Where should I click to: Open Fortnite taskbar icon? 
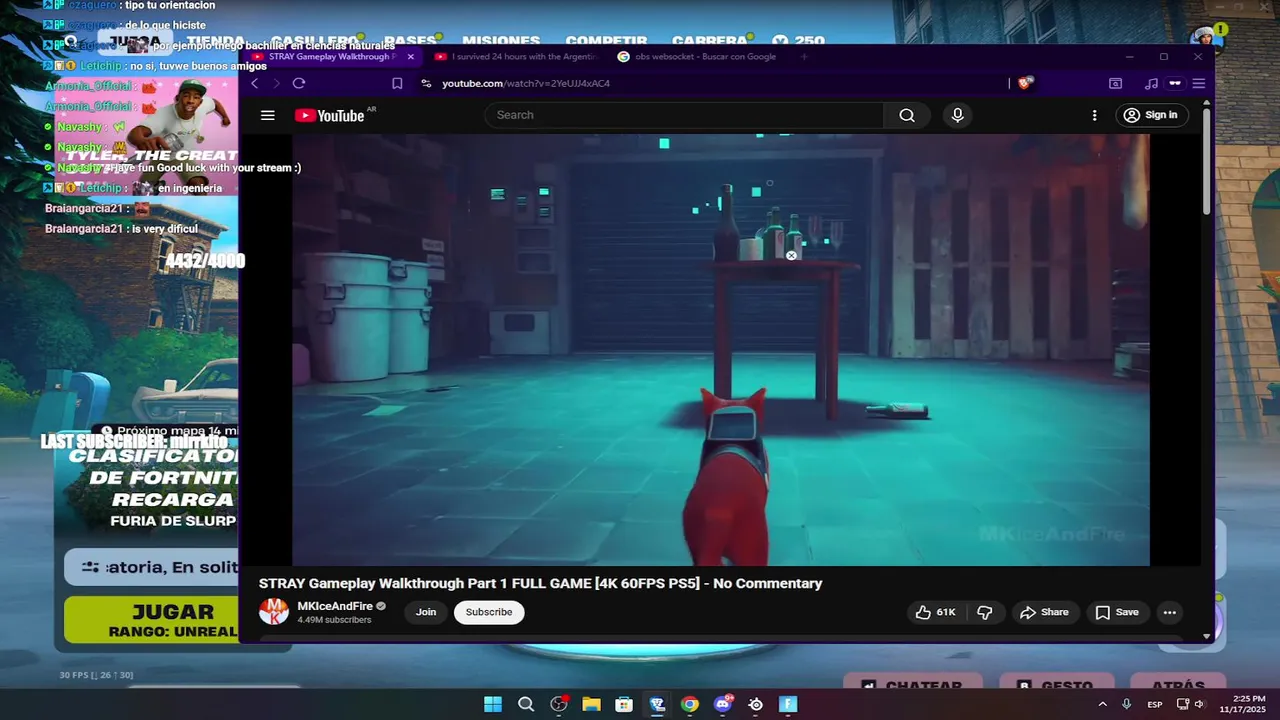coord(788,704)
